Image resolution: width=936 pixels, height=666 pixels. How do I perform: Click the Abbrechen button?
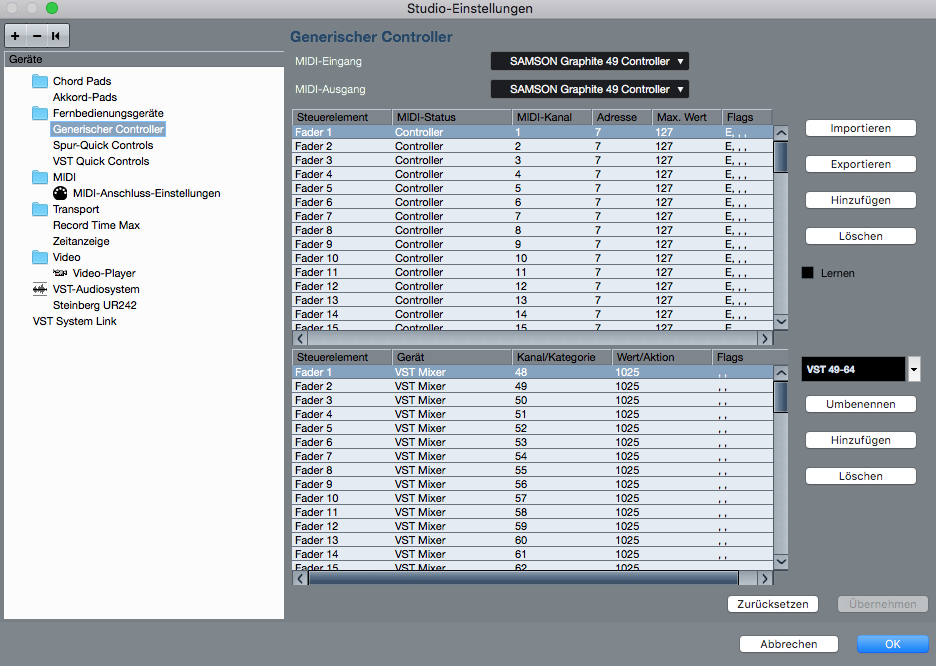[x=789, y=644]
